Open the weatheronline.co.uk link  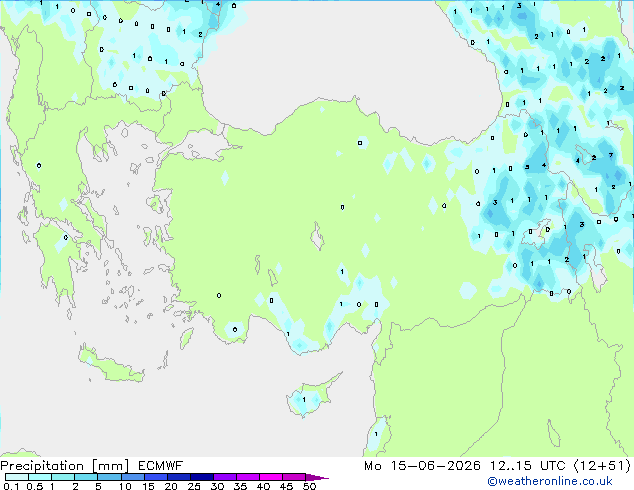click(x=550, y=481)
